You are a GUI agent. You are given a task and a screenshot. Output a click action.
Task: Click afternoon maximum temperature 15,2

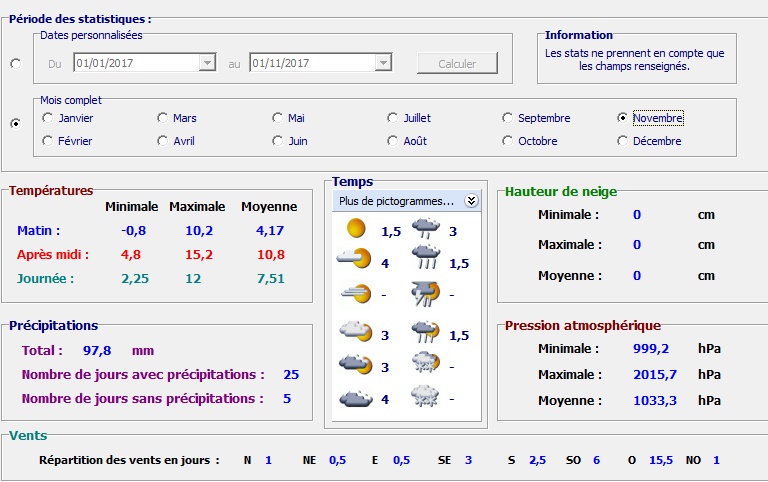pos(199,255)
